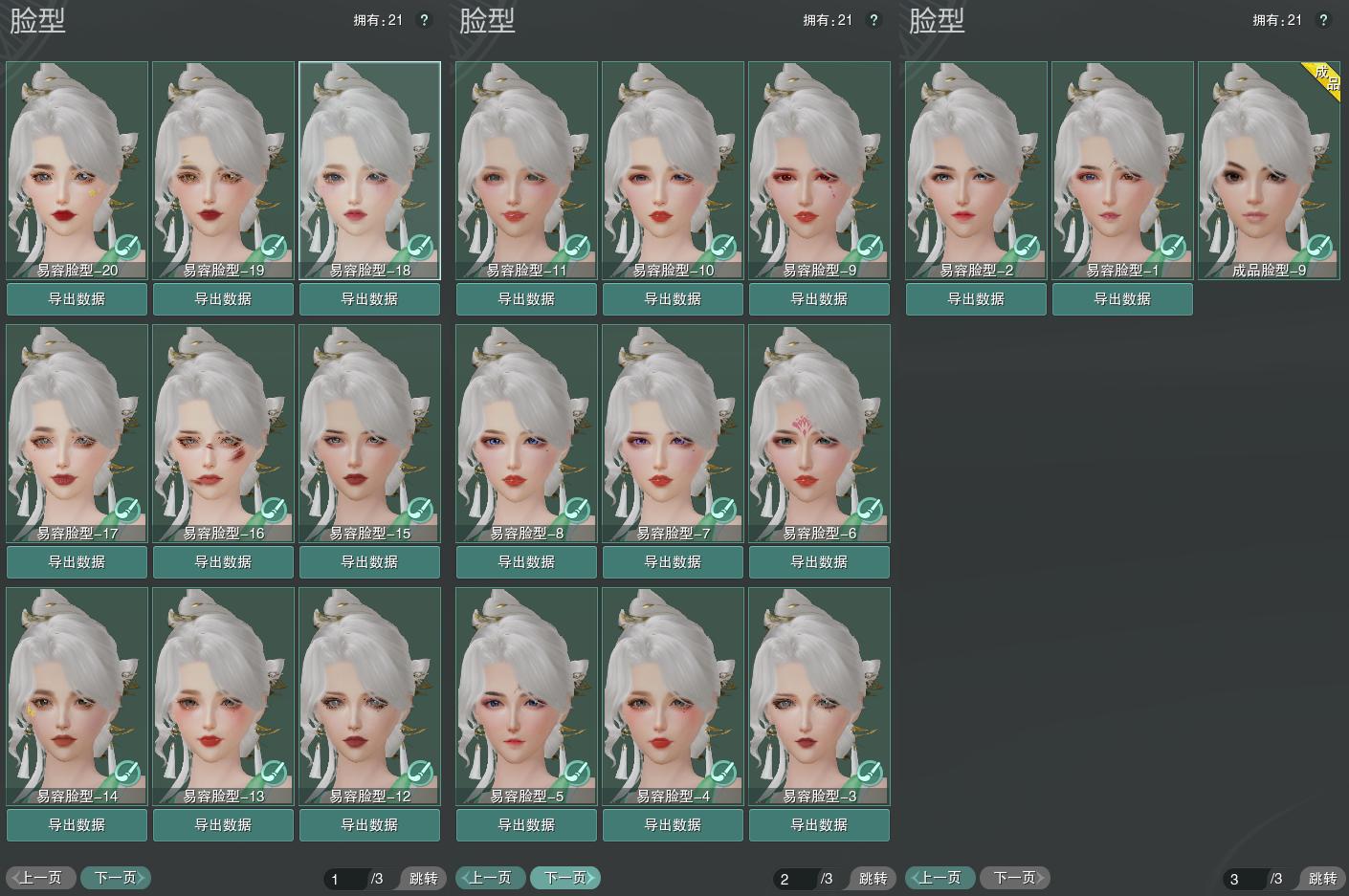Image resolution: width=1349 pixels, height=896 pixels.
Task: Go to previous page in page 1 panel
Action: pos(41,878)
